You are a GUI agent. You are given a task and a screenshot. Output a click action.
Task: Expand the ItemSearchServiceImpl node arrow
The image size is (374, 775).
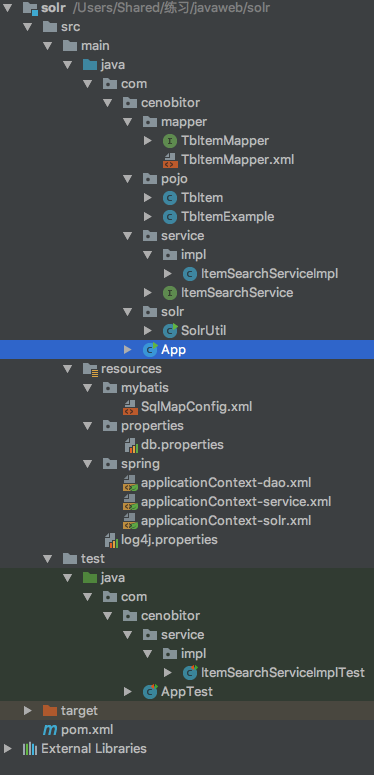pyautogui.click(x=168, y=273)
